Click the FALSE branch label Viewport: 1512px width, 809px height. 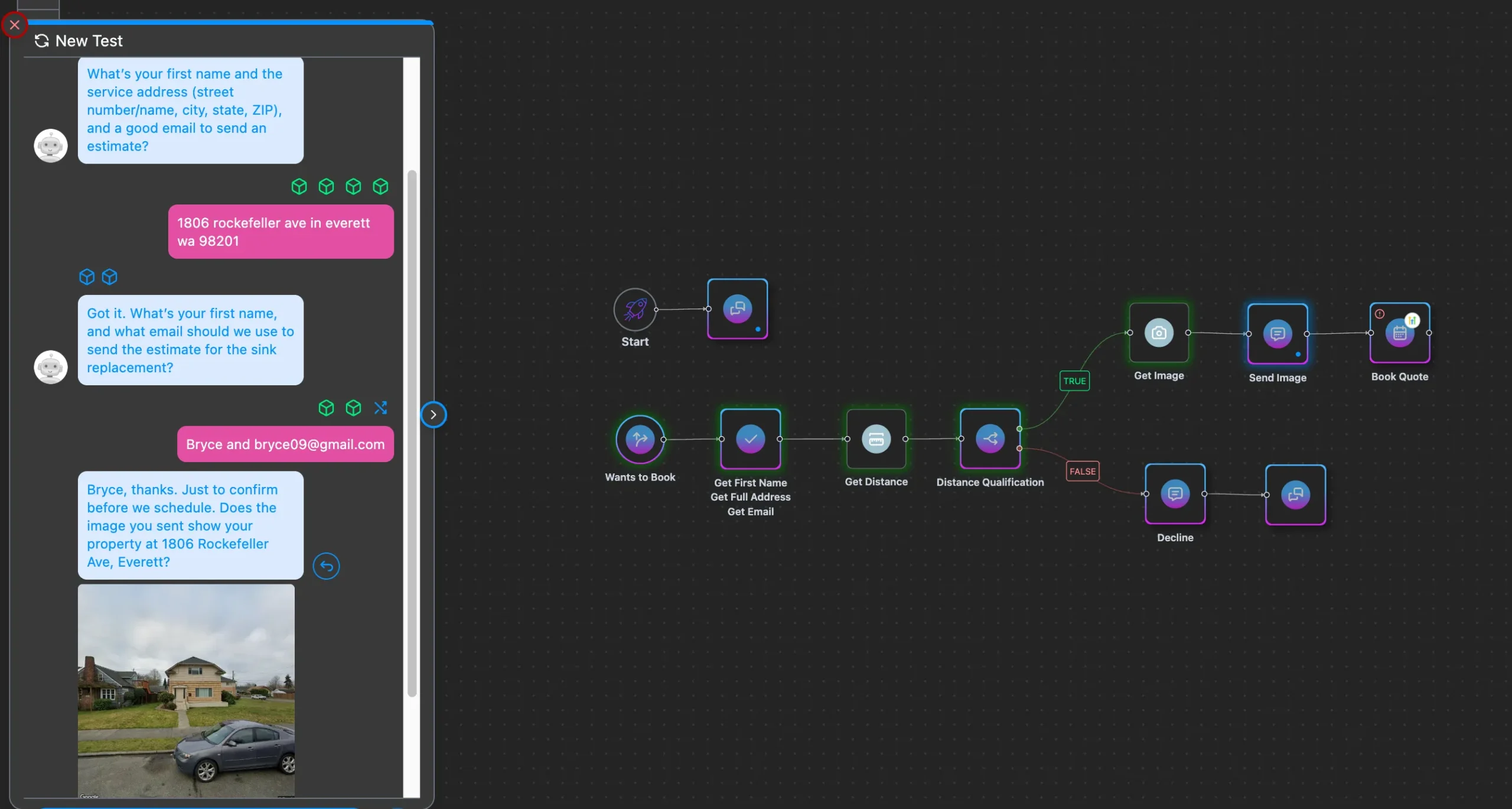(1082, 471)
